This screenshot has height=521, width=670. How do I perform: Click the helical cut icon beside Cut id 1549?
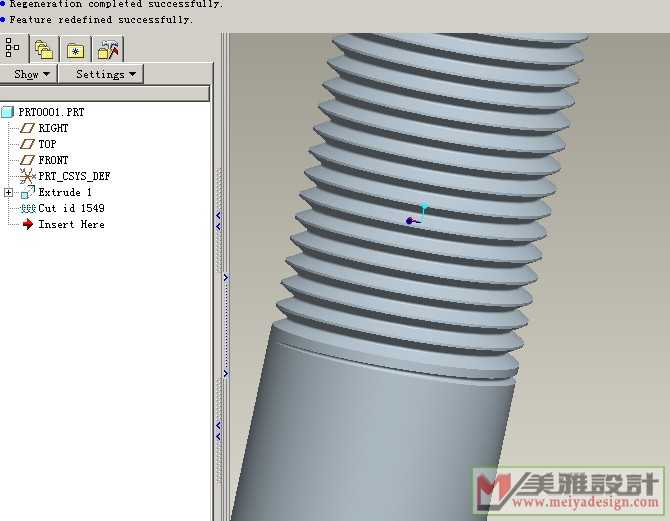28,209
